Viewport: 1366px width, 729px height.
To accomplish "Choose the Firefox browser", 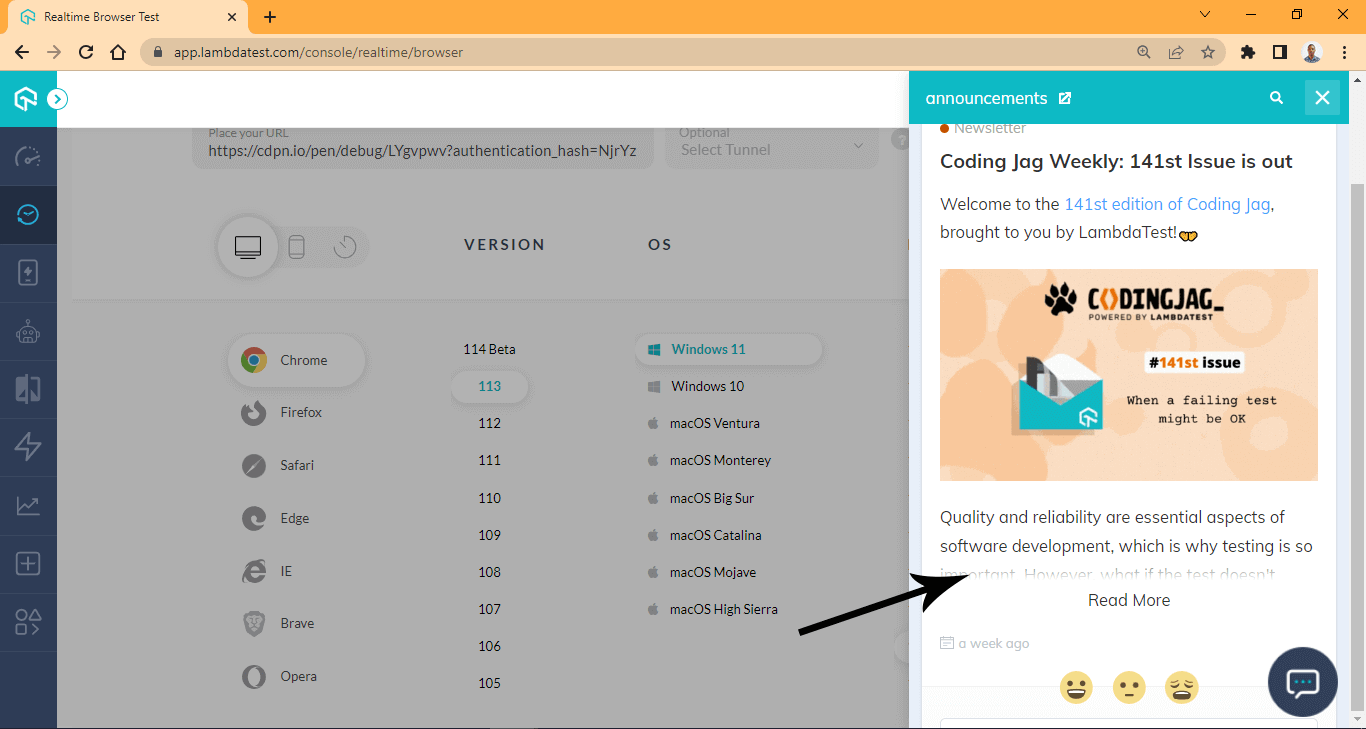I will tap(282, 412).
